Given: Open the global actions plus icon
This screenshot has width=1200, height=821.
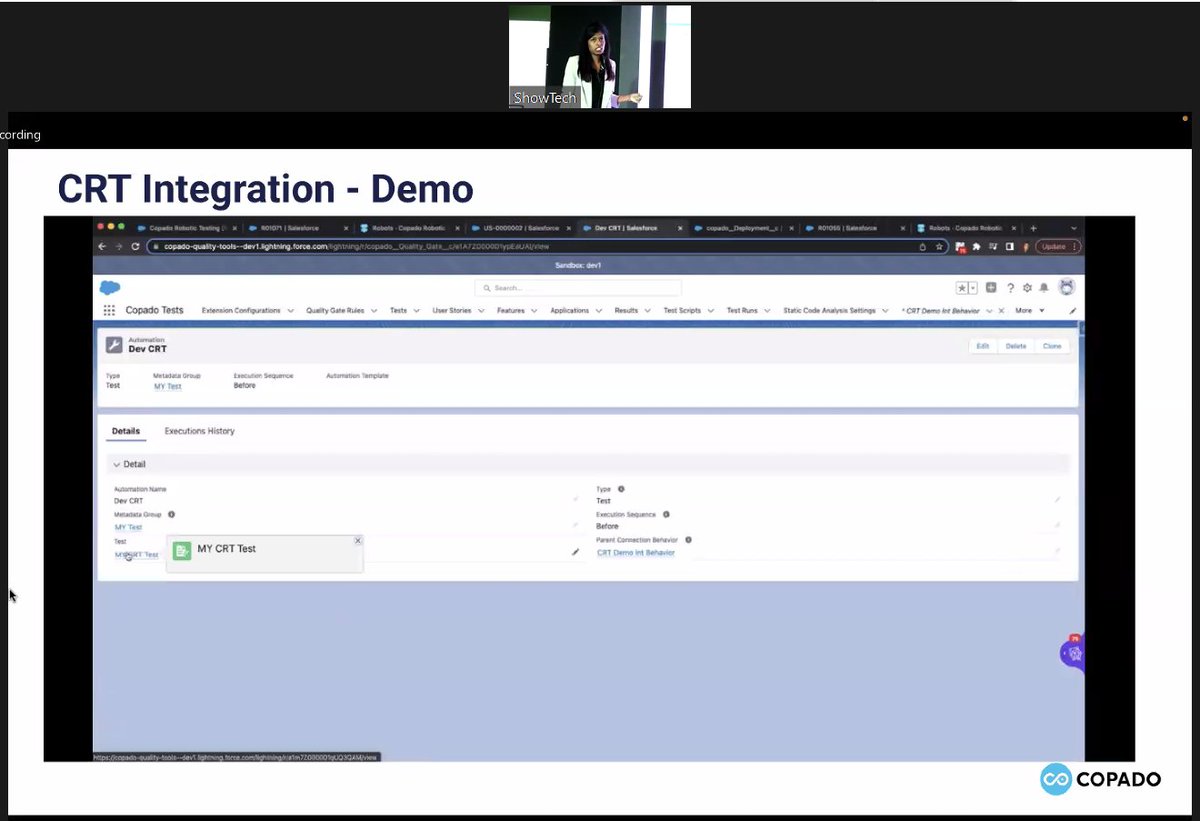Looking at the screenshot, I should [991, 288].
